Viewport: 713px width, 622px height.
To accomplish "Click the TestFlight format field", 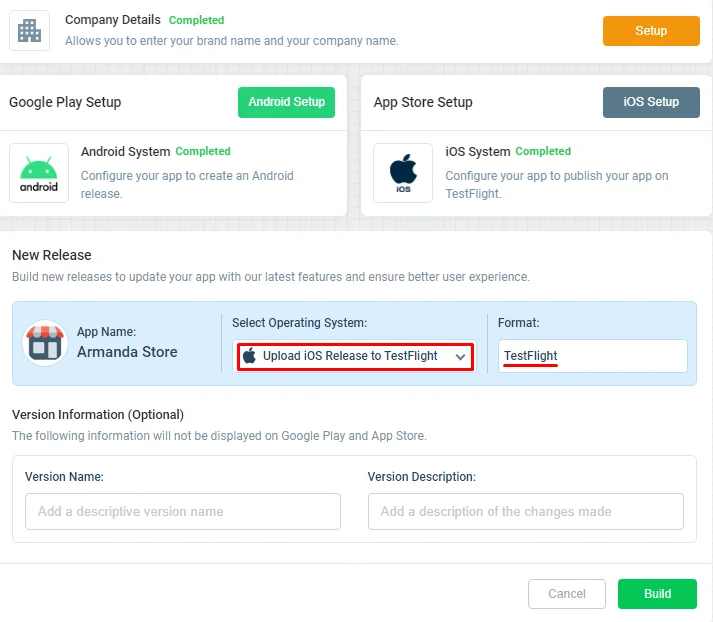I will (592, 356).
